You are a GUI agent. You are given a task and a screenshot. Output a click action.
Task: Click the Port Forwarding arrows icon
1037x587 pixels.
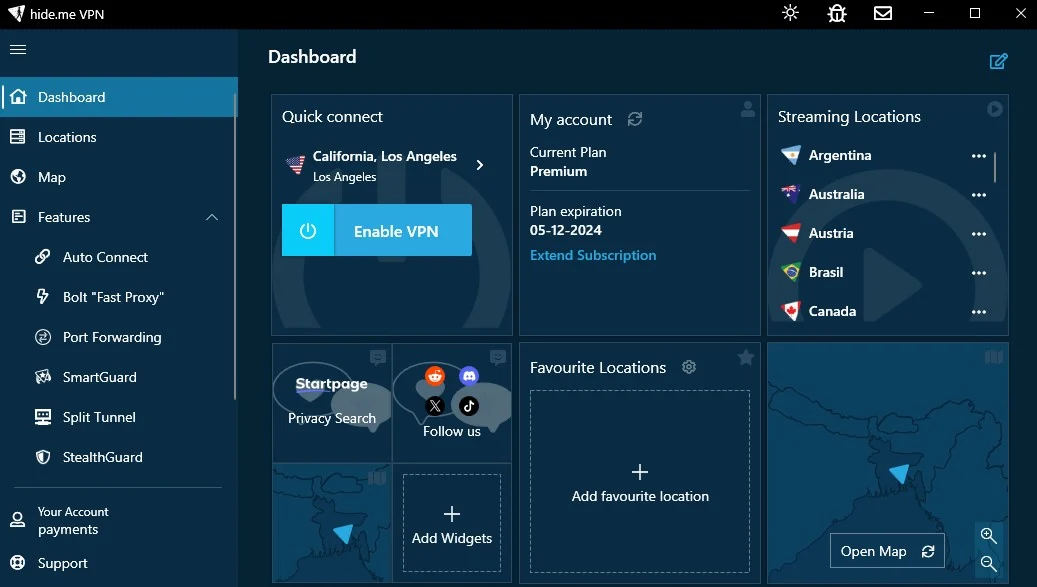(x=43, y=337)
